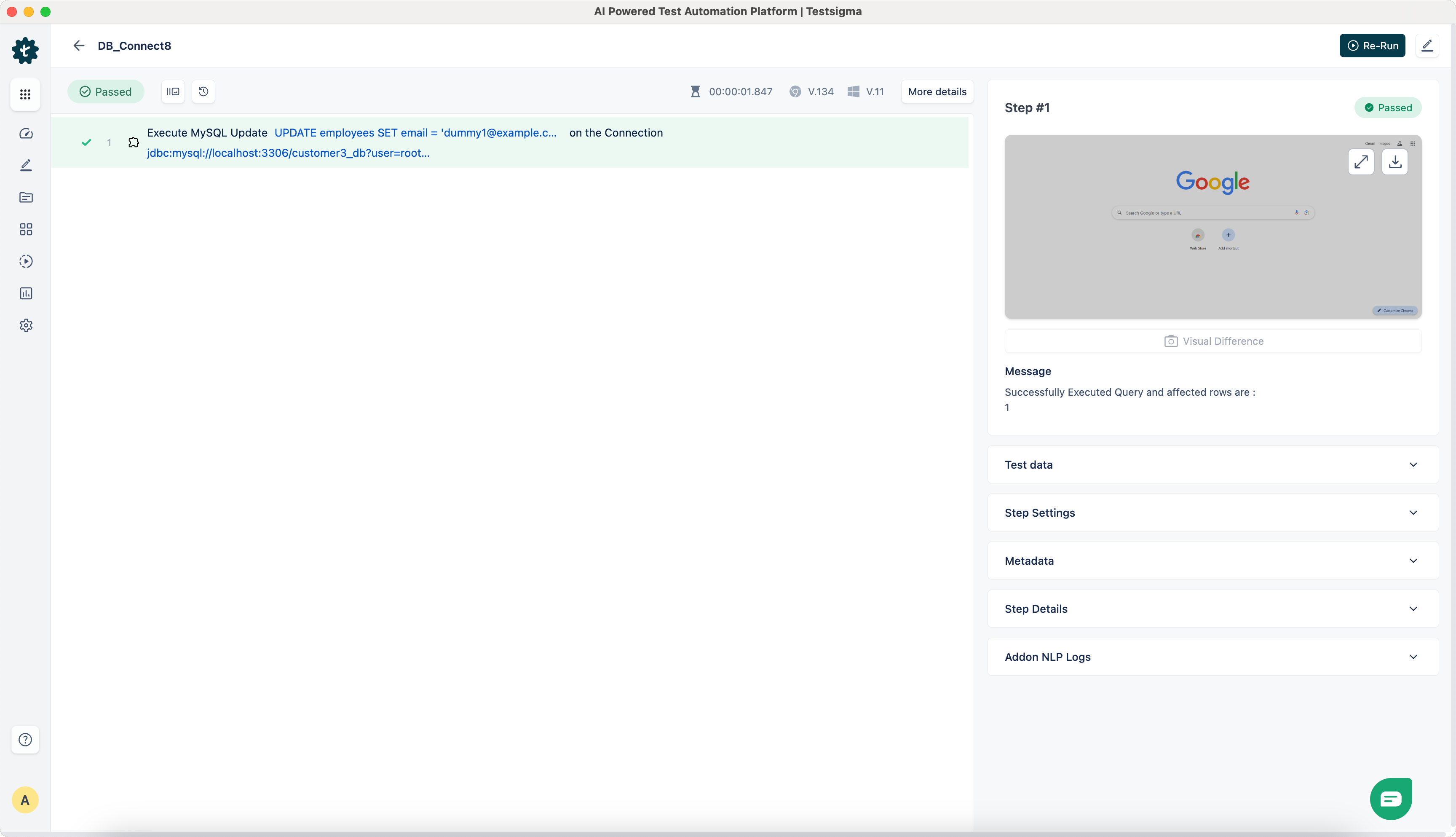Open the apps grid menu in the sidebar
The width and height of the screenshot is (1456, 837).
click(x=25, y=94)
